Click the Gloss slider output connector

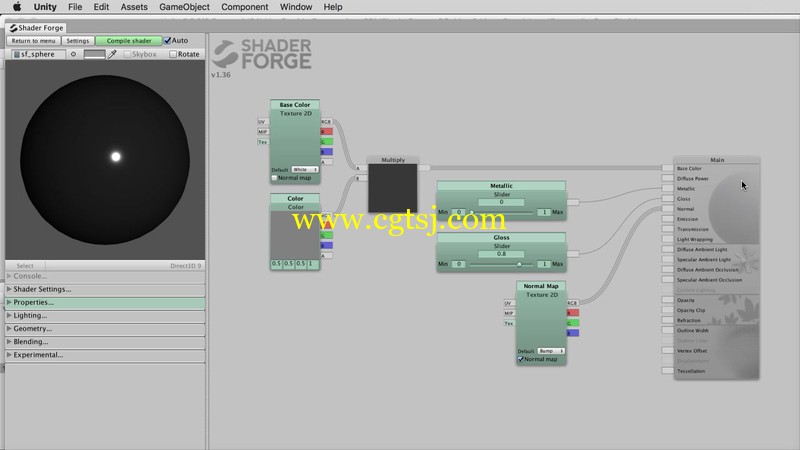(573, 254)
